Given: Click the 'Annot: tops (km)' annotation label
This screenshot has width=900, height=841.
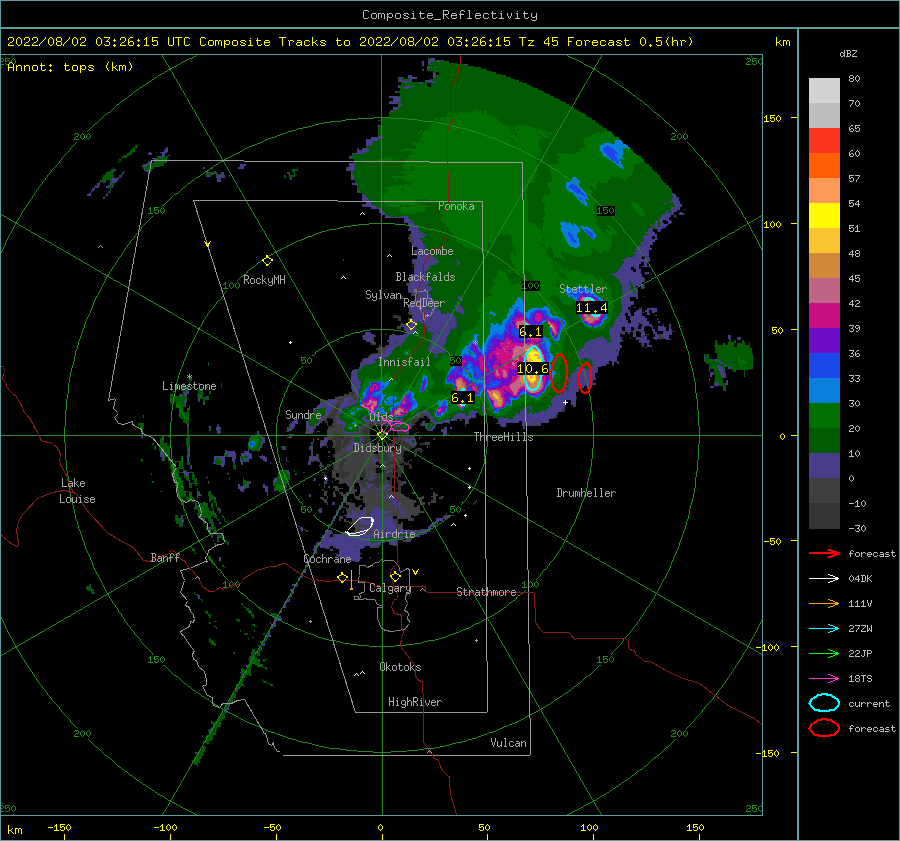Looking at the screenshot, I should (x=70, y=67).
